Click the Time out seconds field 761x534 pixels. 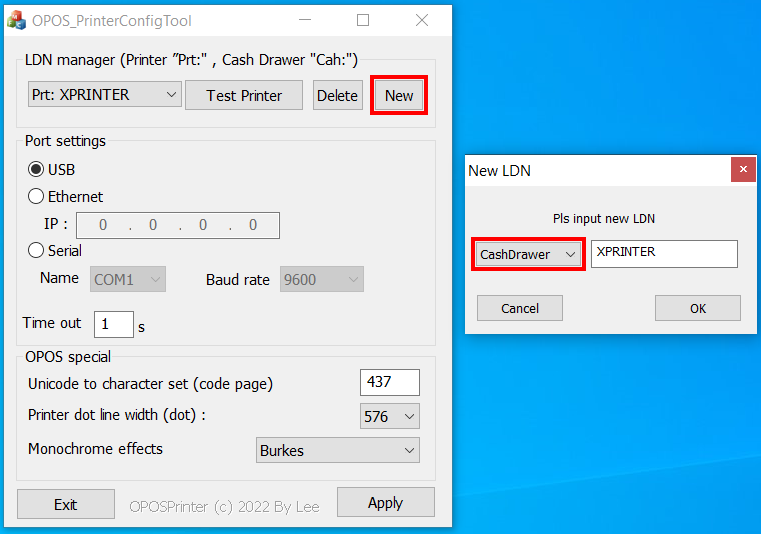point(113,324)
